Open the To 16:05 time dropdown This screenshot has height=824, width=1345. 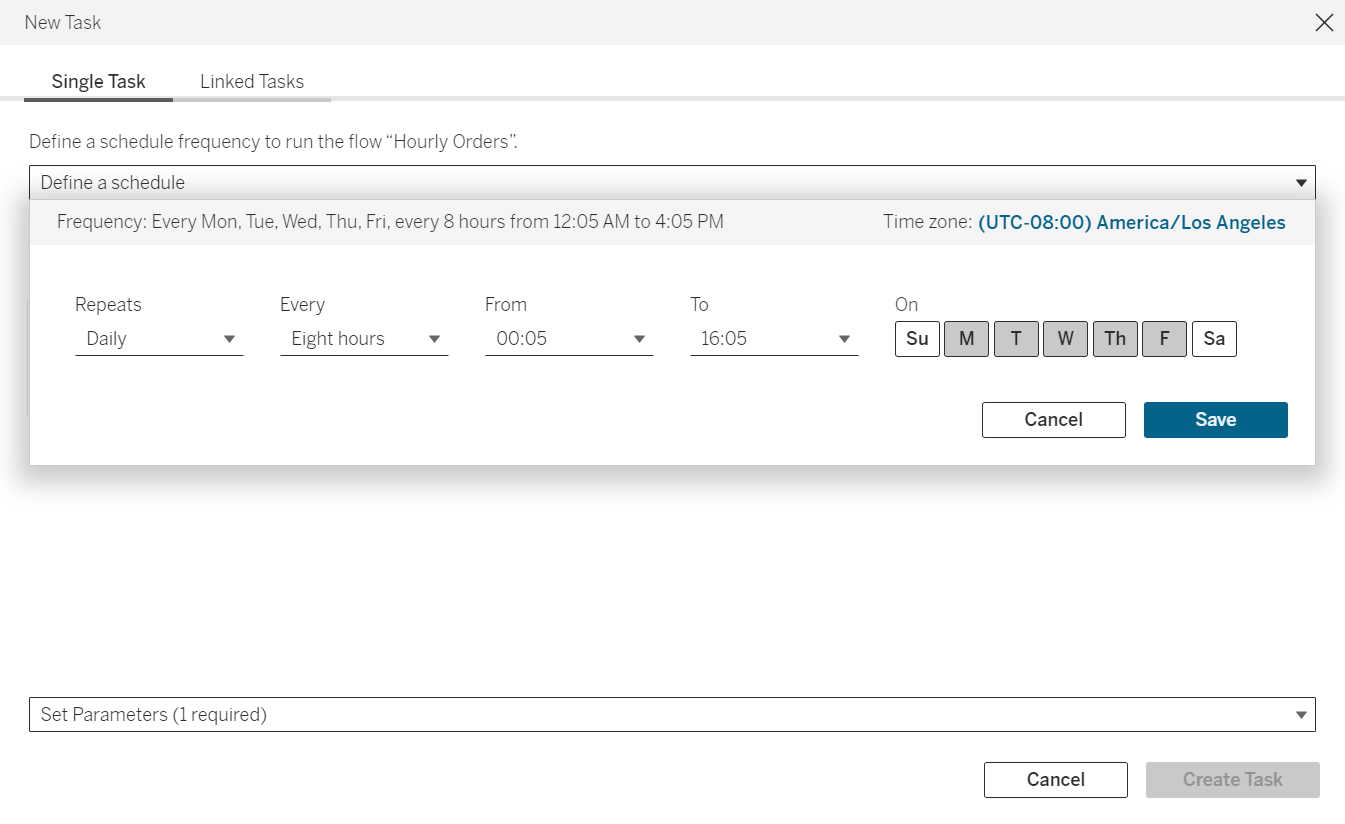774,339
